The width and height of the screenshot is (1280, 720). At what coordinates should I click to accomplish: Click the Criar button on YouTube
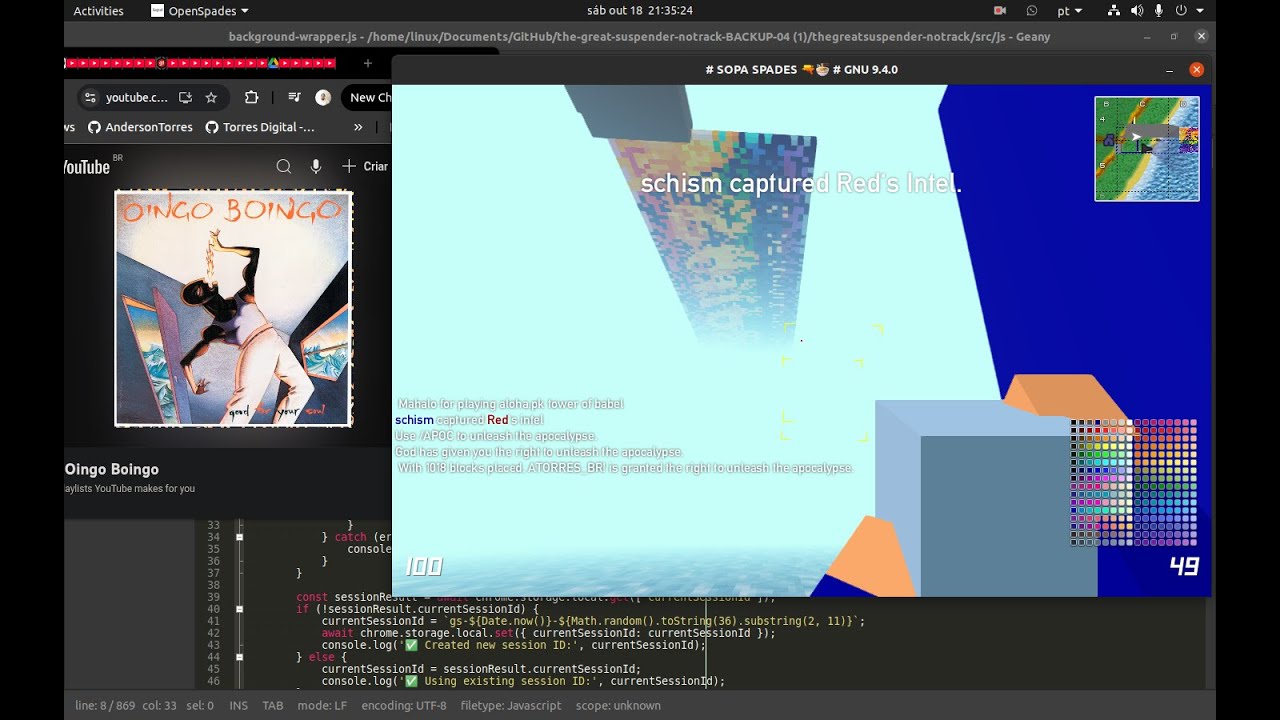pos(365,167)
